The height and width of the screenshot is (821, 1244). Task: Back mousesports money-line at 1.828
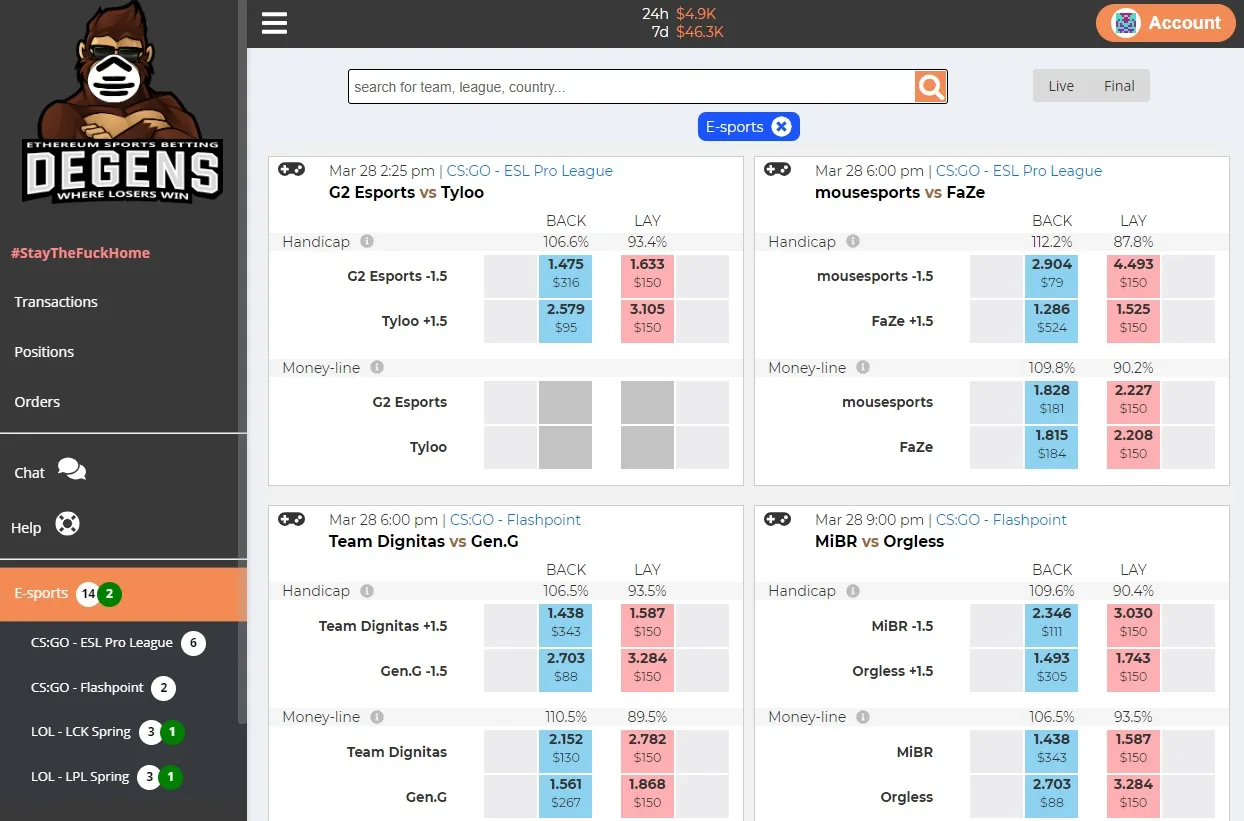tap(1051, 402)
